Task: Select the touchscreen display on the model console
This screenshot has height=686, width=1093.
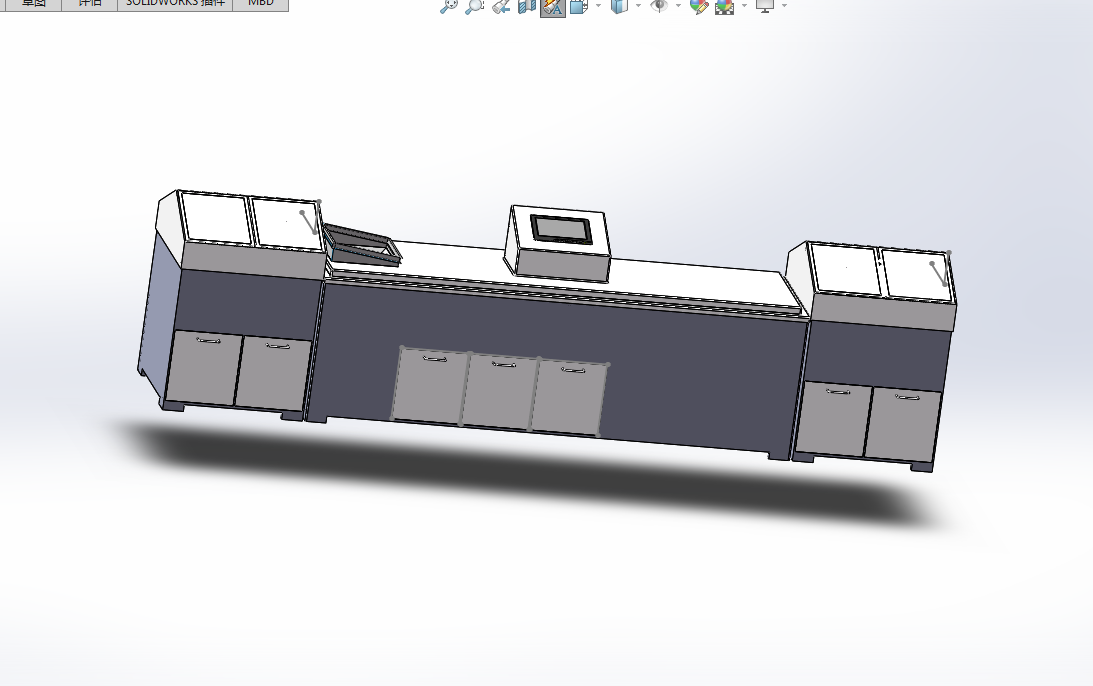Action: coord(561,229)
